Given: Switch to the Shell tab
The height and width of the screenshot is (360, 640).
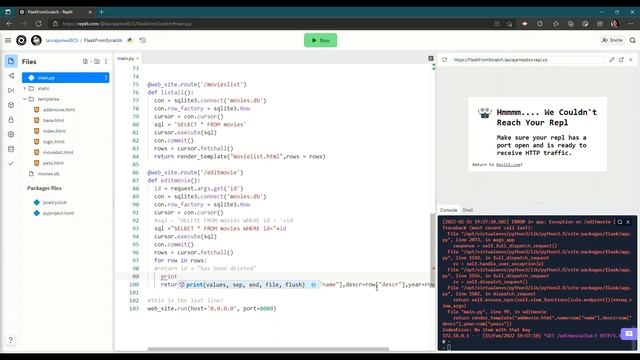Looking at the screenshot, I should coord(468,210).
